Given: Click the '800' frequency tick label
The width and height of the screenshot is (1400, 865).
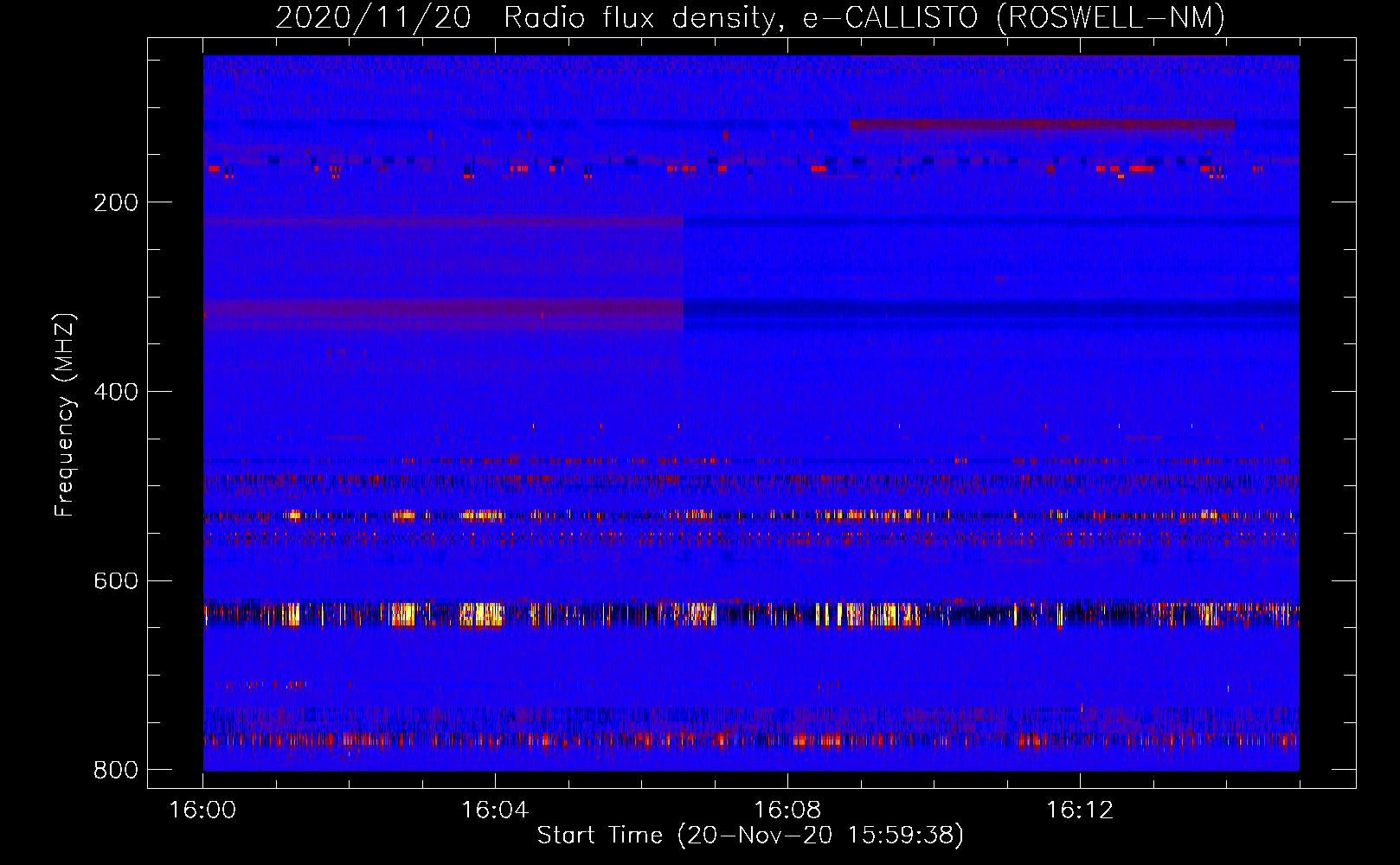Looking at the screenshot, I should (116, 770).
